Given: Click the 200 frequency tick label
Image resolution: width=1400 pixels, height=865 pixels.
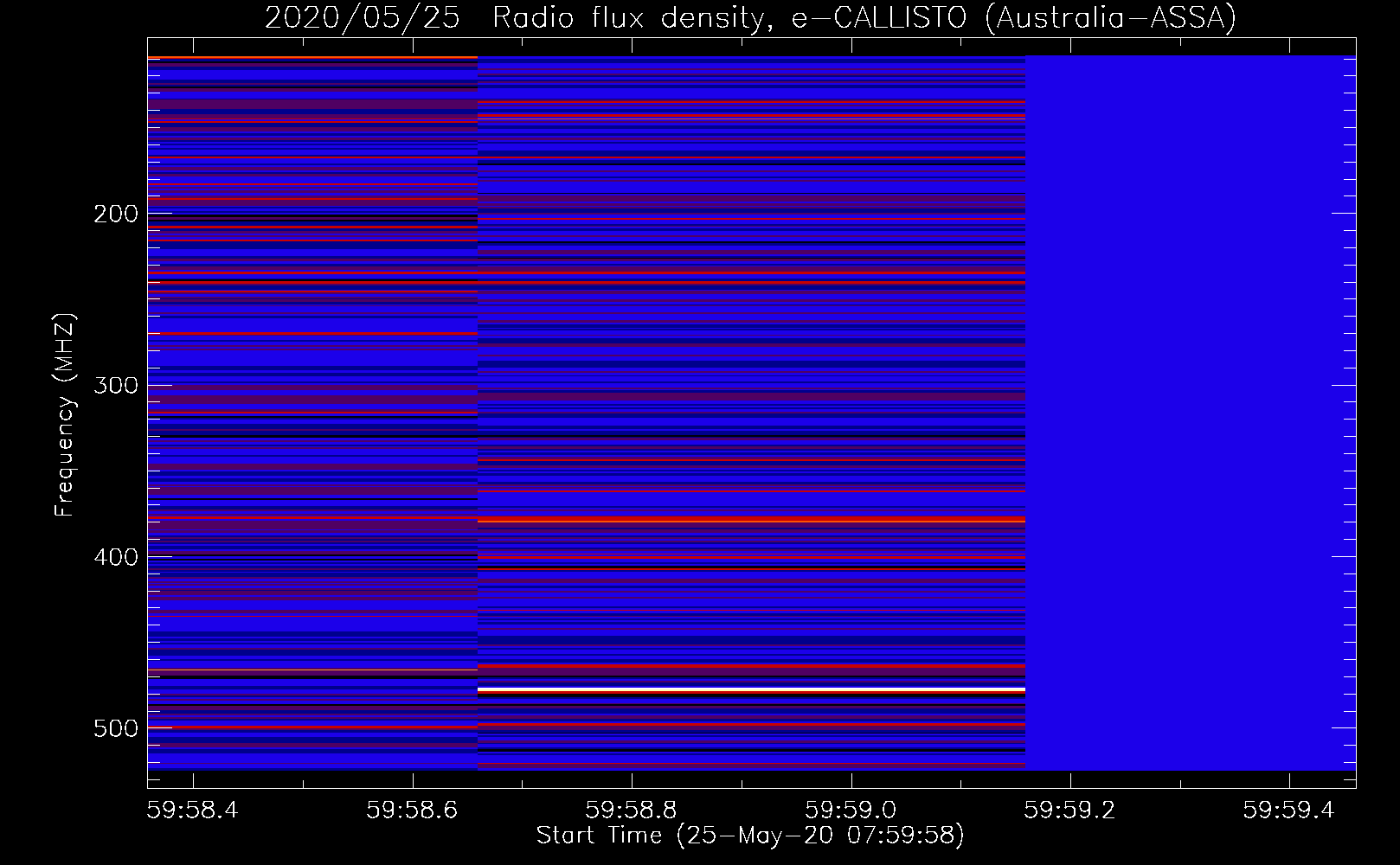Looking at the screenshot, I should (x=116, y=214).
